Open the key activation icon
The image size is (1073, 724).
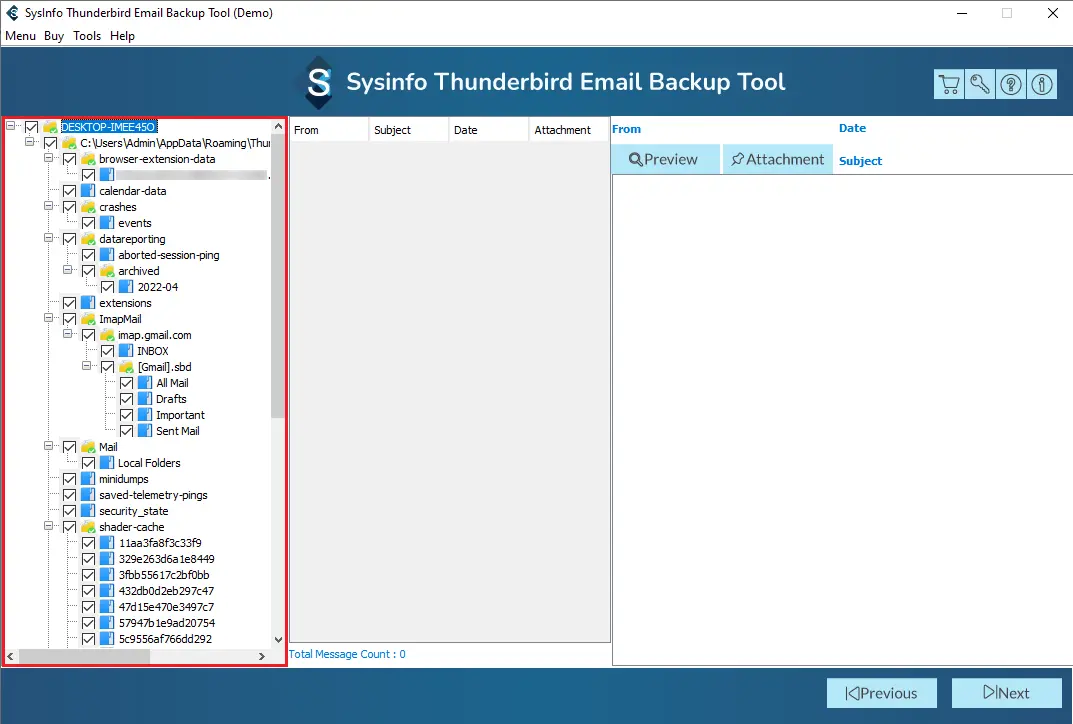coord(980,85)
